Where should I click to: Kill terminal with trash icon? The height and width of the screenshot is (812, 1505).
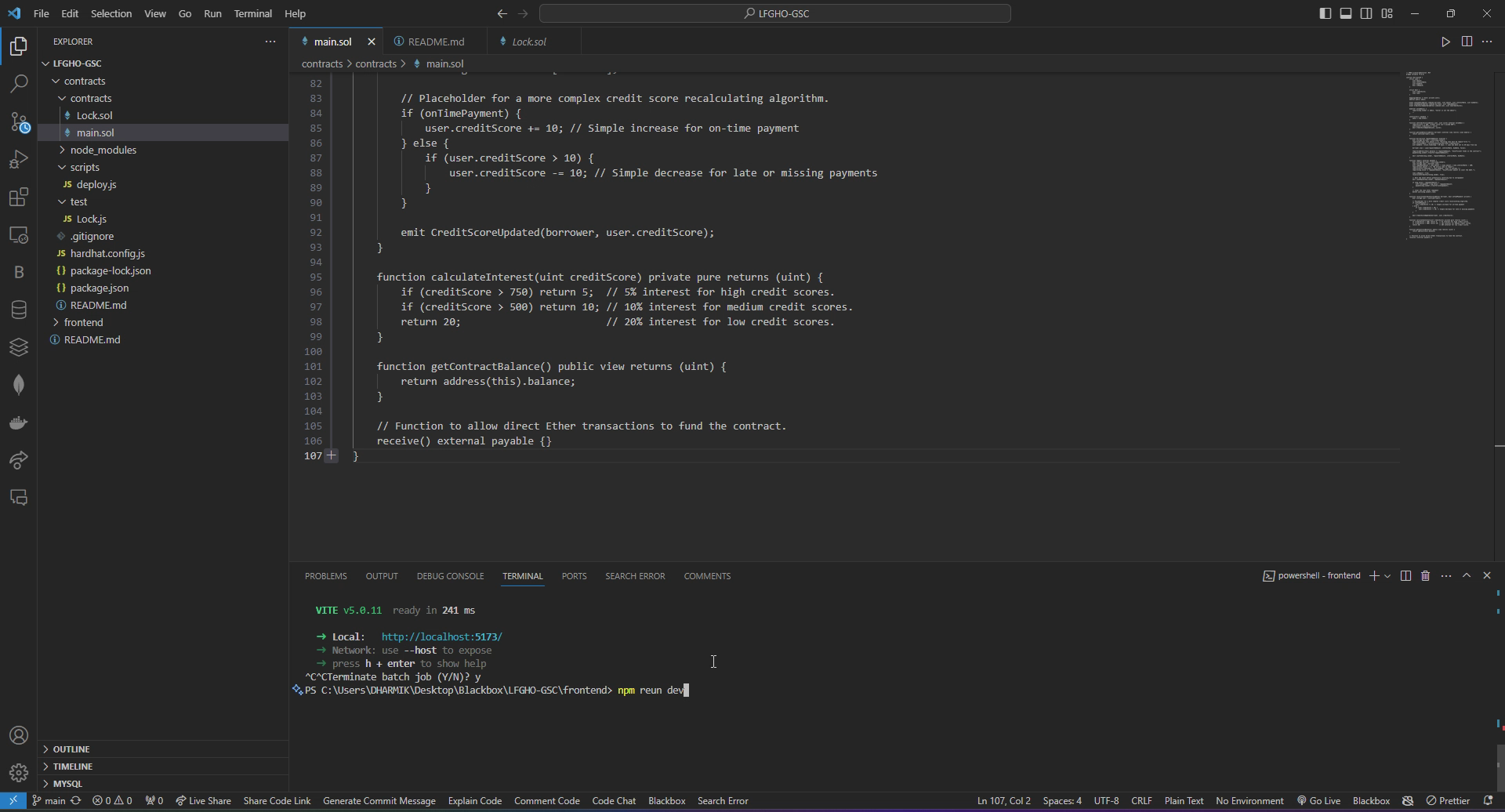tap(1426, 576)
